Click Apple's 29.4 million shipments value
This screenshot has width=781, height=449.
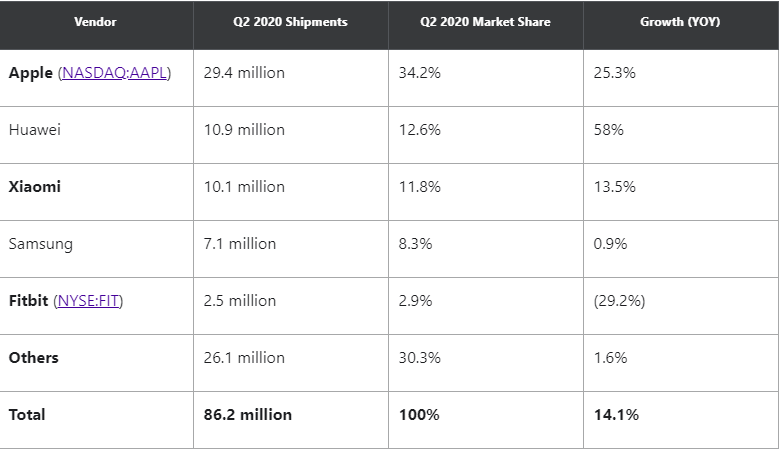[x=243, y=73]
